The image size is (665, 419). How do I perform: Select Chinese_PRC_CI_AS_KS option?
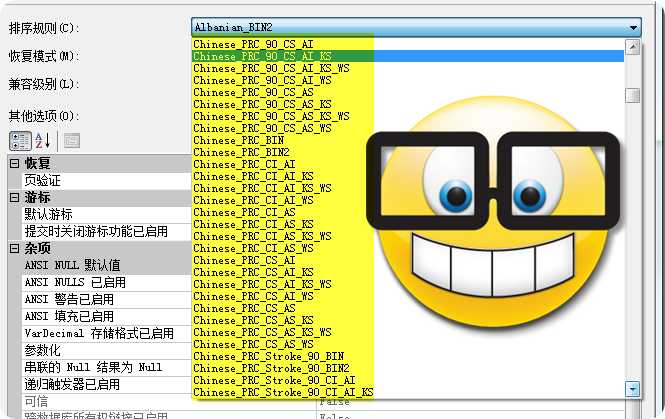tap(408, 224)
